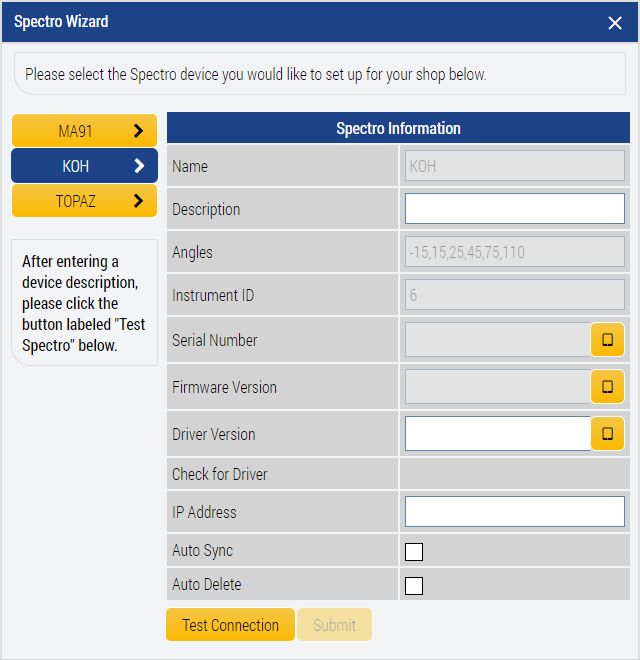Click into the IP Address field
This screenshot has width=640, height=660.
(x=514, y=512)
